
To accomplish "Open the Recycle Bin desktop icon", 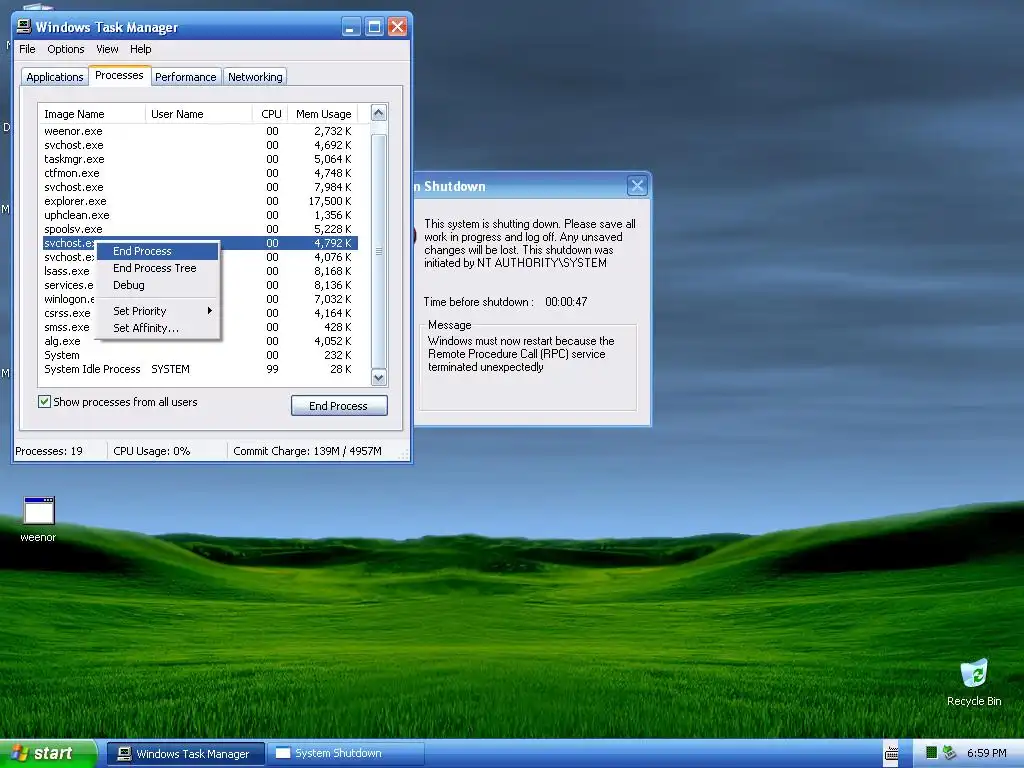I will pos(974,673).
